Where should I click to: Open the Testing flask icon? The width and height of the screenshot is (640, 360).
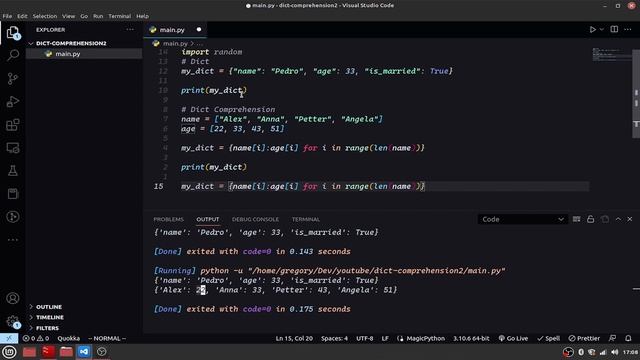pyautogui.click(x=13, y=171)
